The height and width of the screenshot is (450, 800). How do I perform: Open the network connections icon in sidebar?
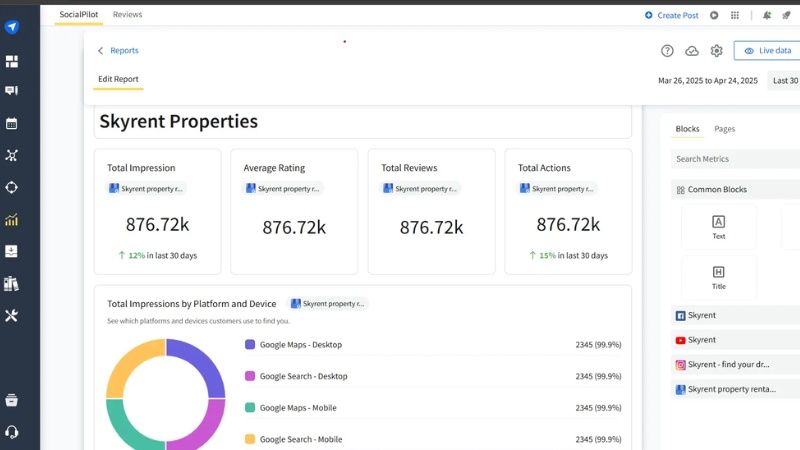pos(11,156)
